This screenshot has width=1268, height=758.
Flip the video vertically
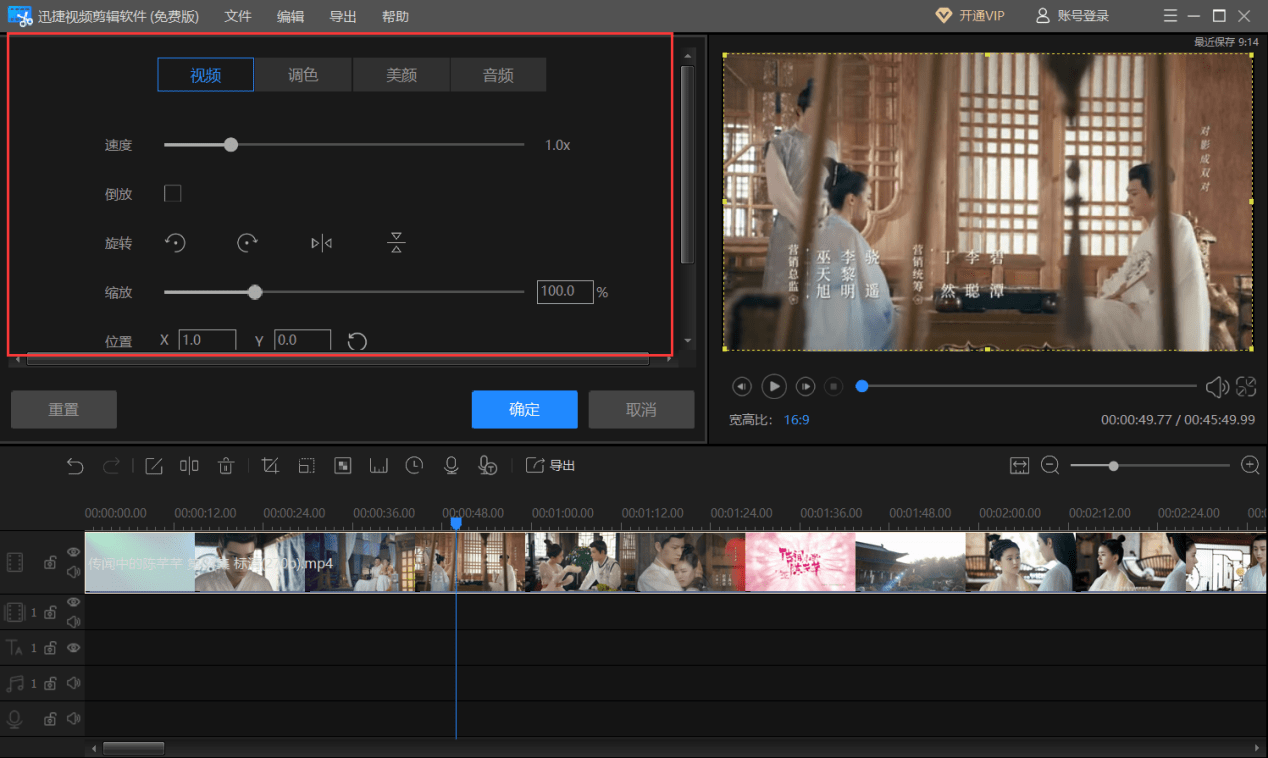tap(396, 243)
